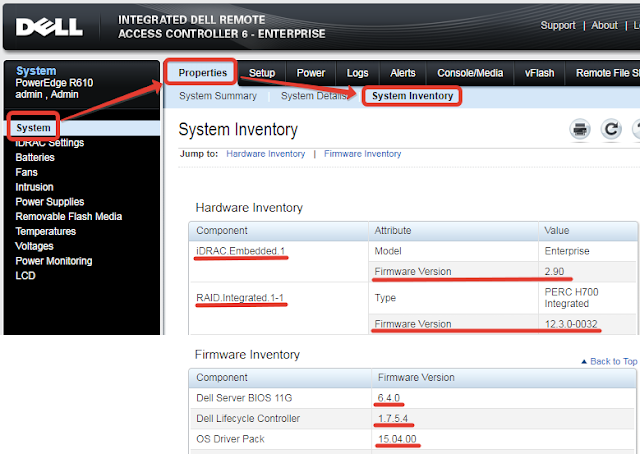Click the Dell logo in header
The image size is (640, 454).
[x=49, y=27]
